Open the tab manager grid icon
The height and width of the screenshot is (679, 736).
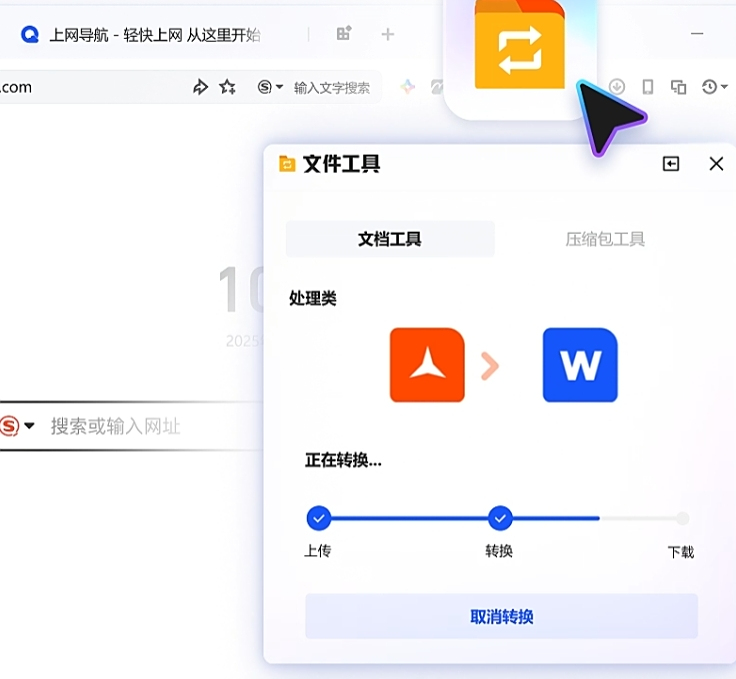(x=344, y=34)
